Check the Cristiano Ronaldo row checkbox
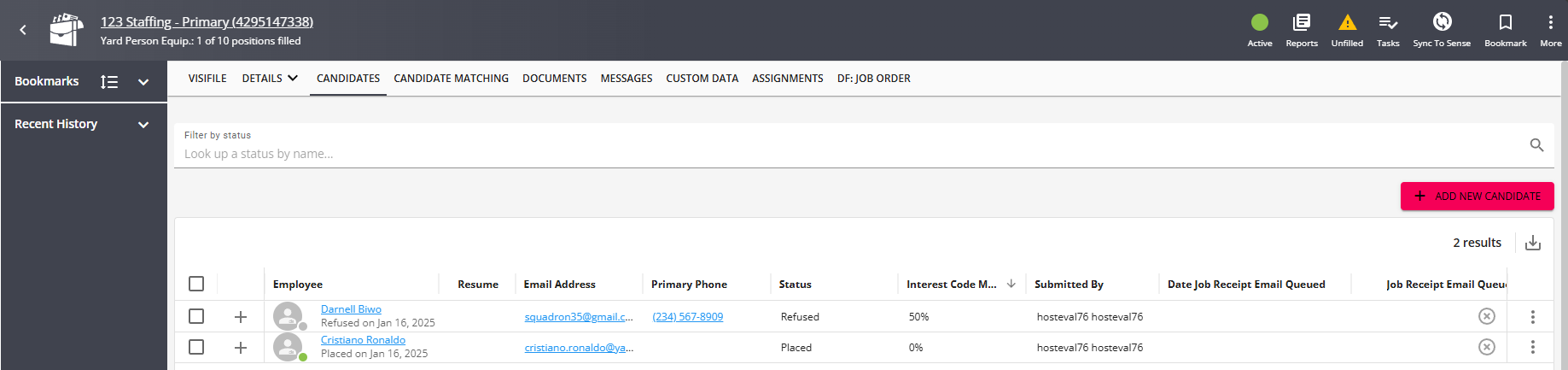 click(196, 347)
